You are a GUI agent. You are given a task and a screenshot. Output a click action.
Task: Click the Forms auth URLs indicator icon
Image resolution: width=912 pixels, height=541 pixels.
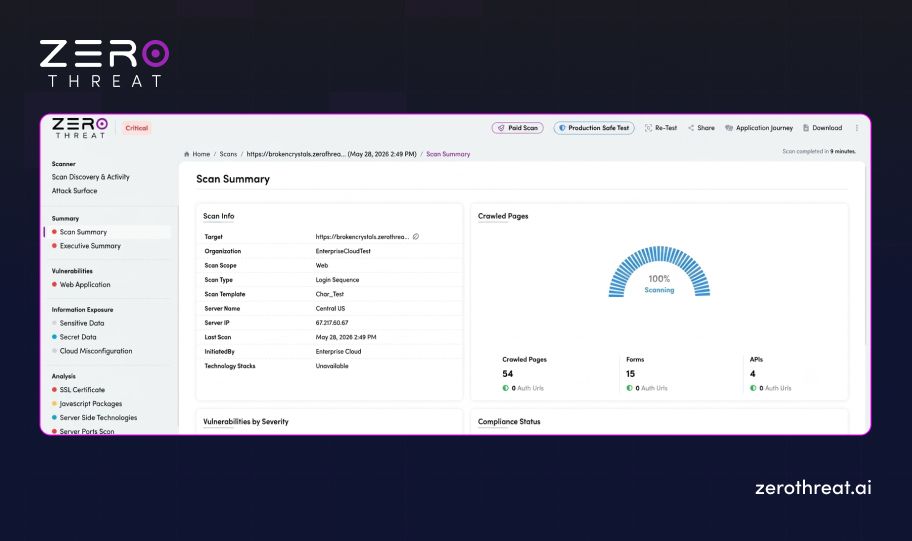[629, 388]
